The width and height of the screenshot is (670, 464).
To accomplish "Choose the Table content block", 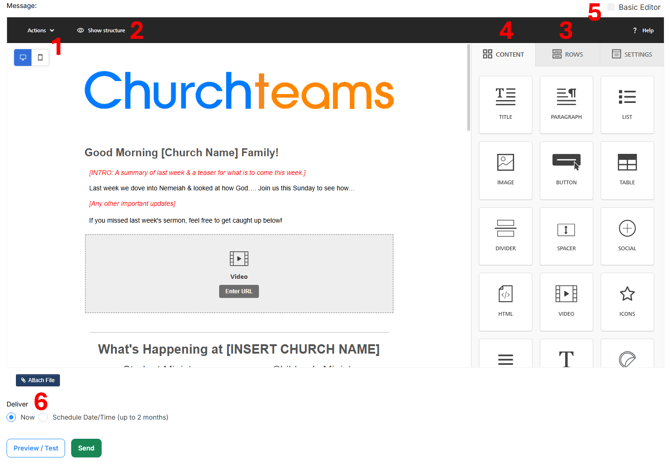I will coord(627,170).
